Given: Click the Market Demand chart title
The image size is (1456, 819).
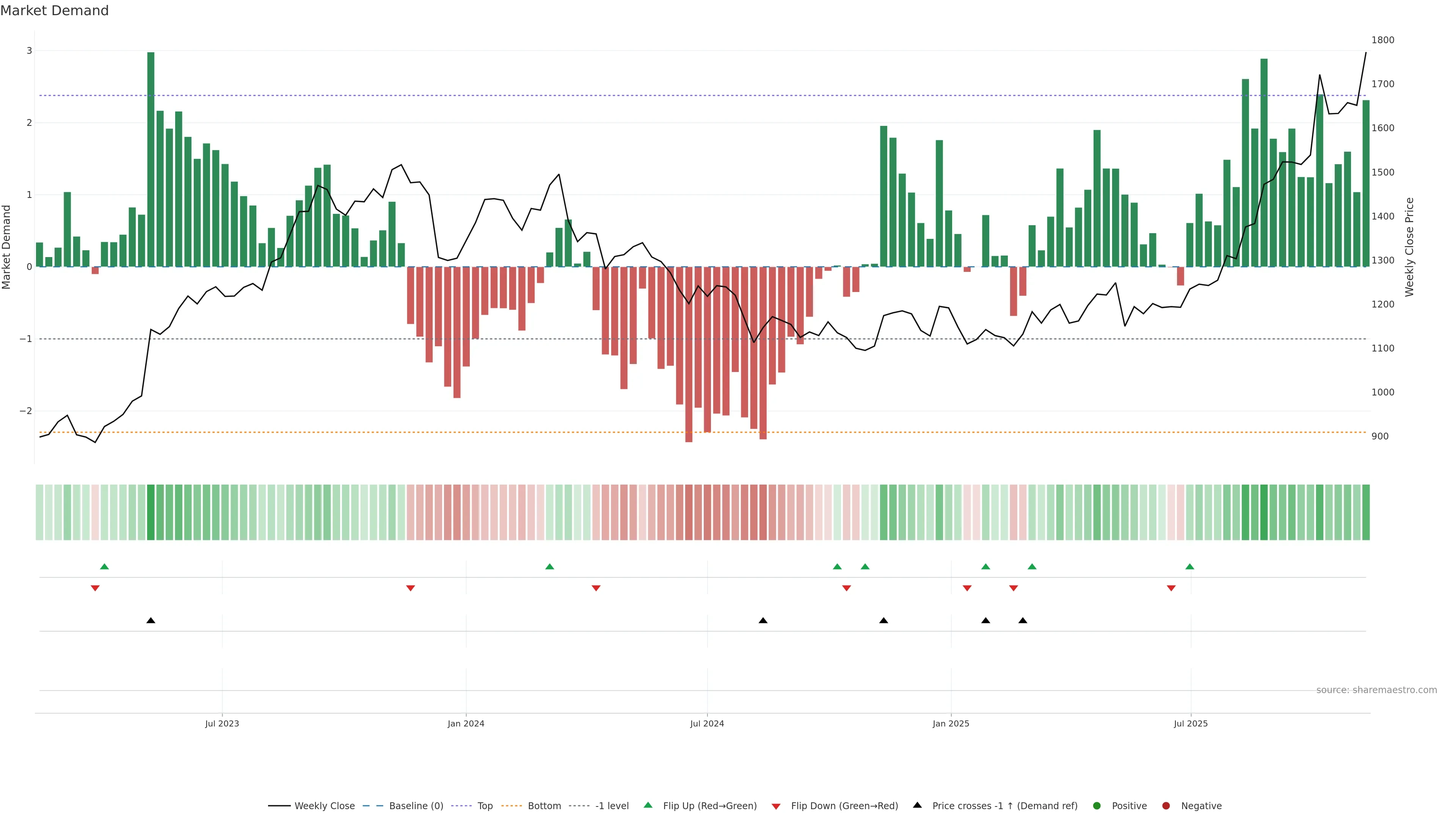Looking at the screenshot, I should pos(54,11).
